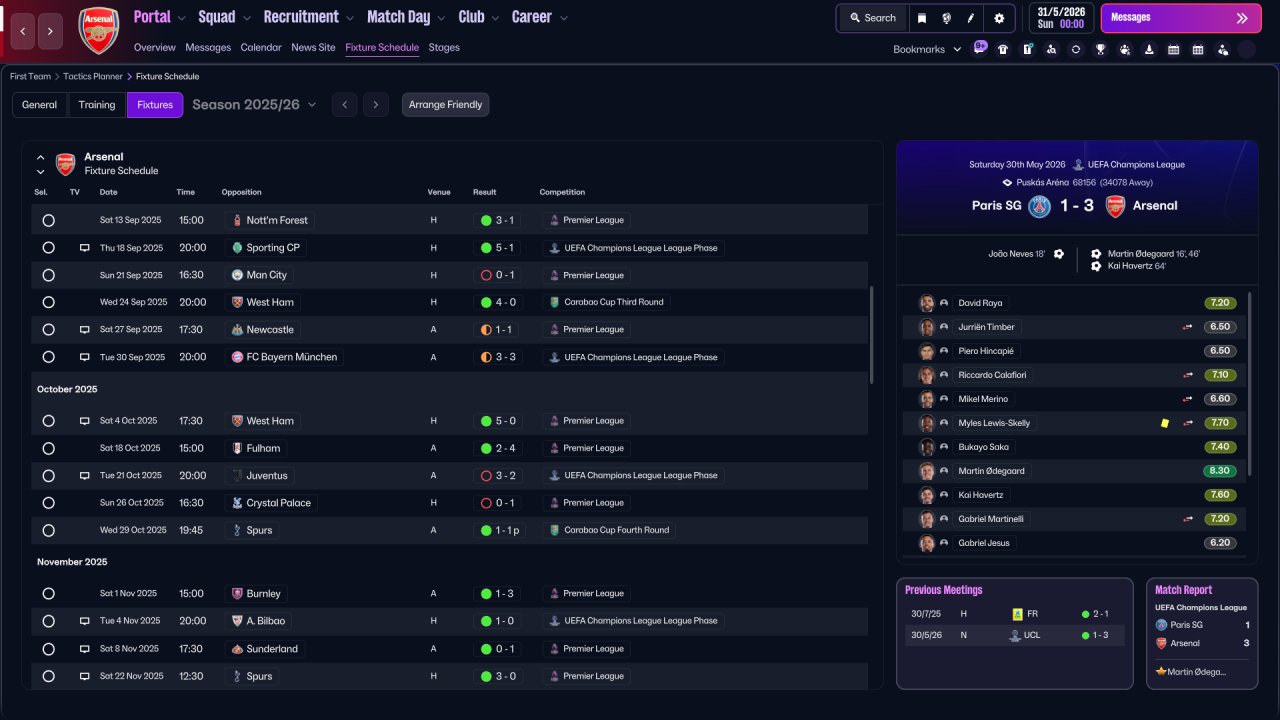Click the TV icon on the FC Bayern München row

pos(84,357)
